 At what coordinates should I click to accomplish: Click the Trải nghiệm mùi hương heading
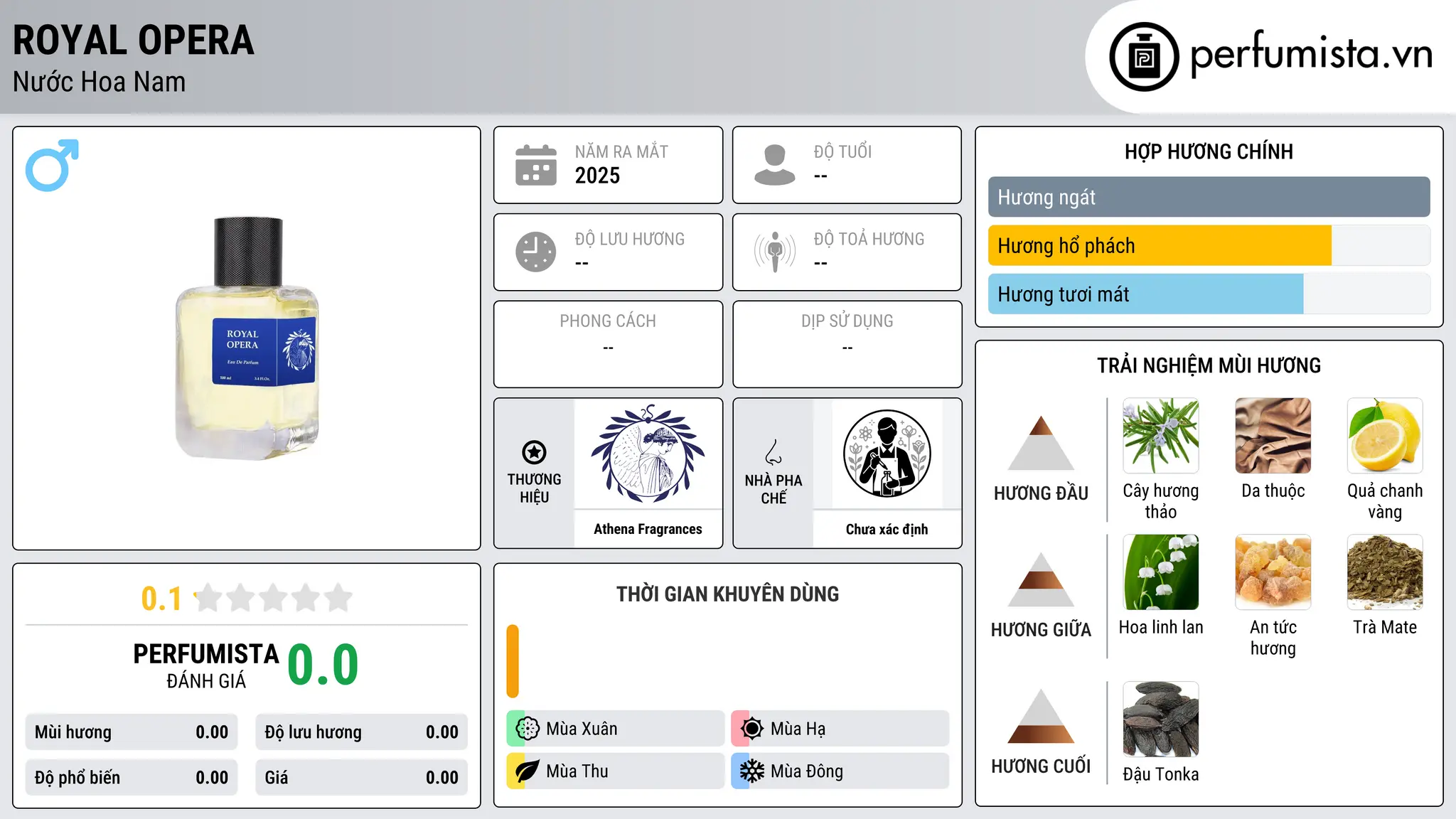click(1209, 365)
